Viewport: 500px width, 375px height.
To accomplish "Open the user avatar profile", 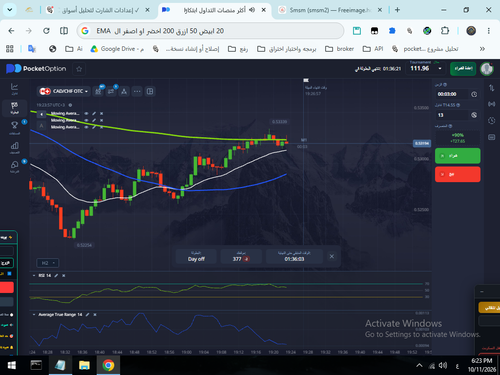I will 487,69.
